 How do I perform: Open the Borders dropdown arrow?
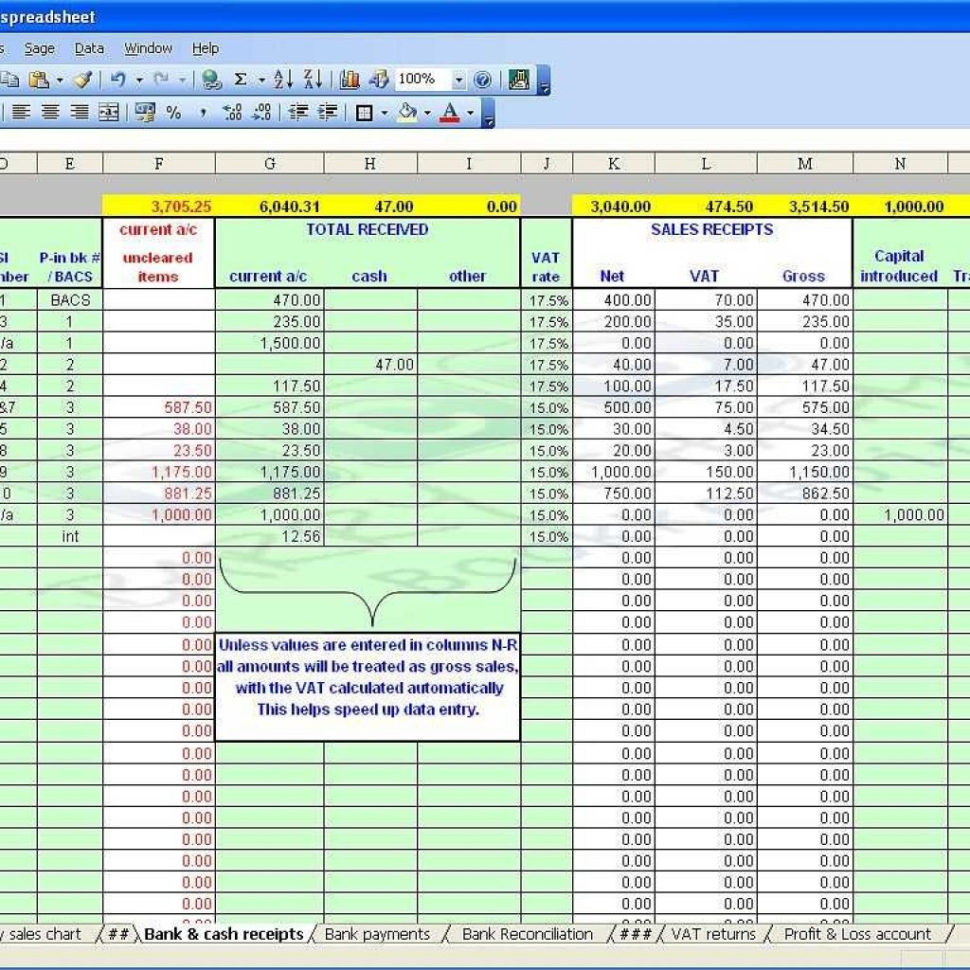click(x=384, y=114)
